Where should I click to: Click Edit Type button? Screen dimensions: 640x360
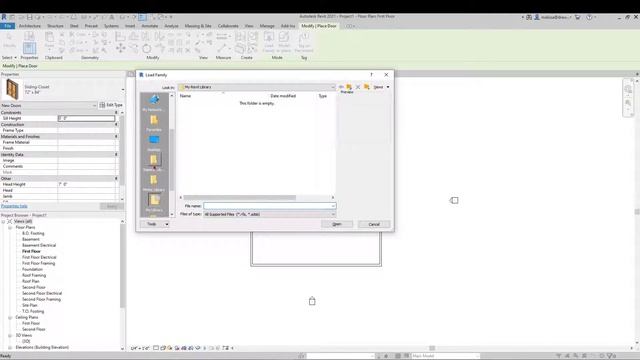pyautogui.click(x=111, y=105)
